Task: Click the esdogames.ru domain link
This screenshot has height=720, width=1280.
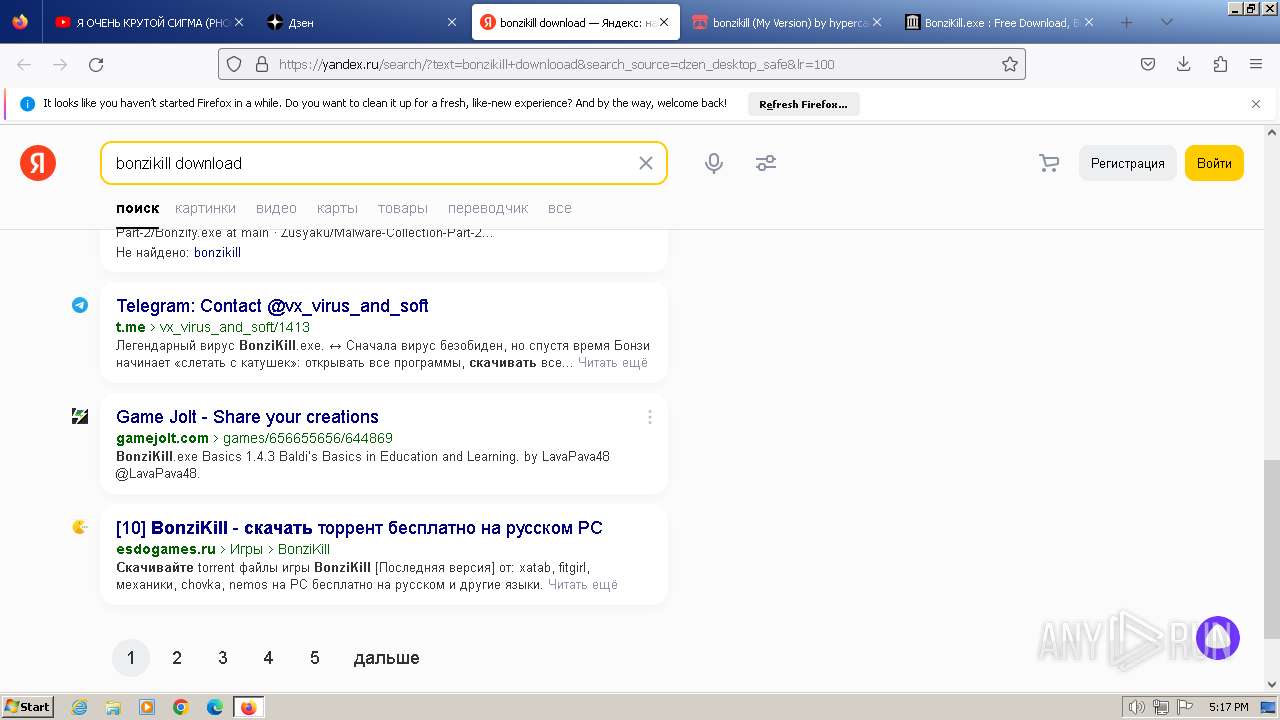Action: coord(166,549)
